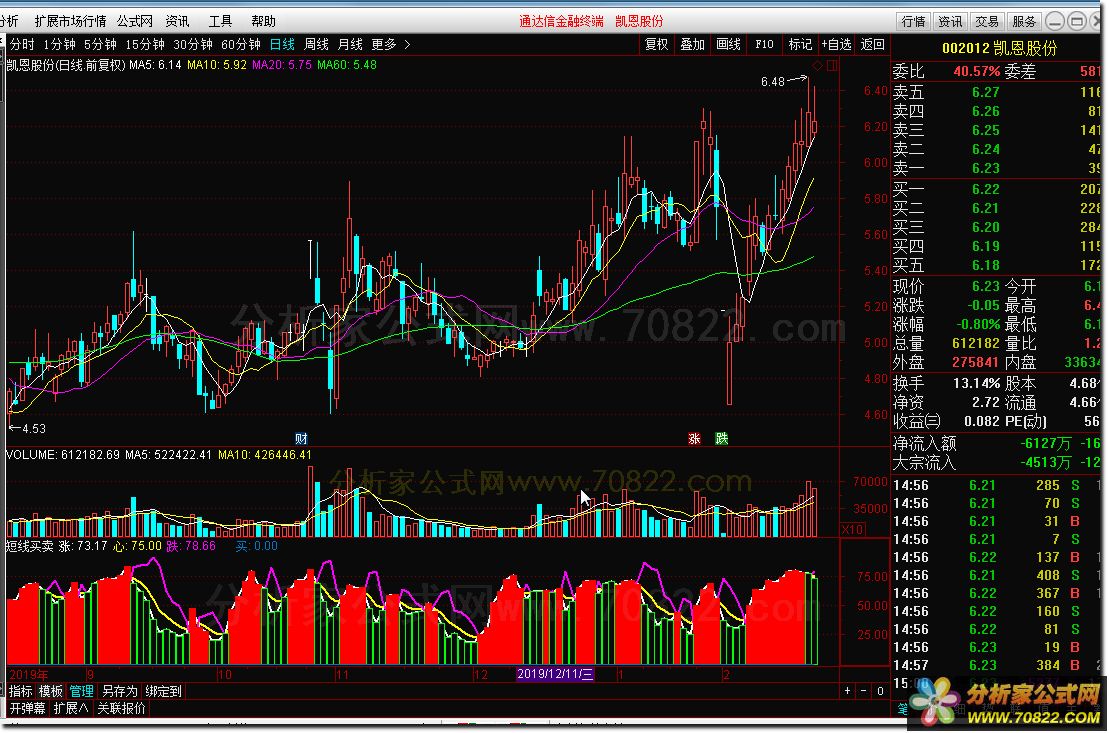The height and width of the screenshot is (733, 1109).
Task: Open the 扩展市场行情 menu
Action: tap(70, 21)
